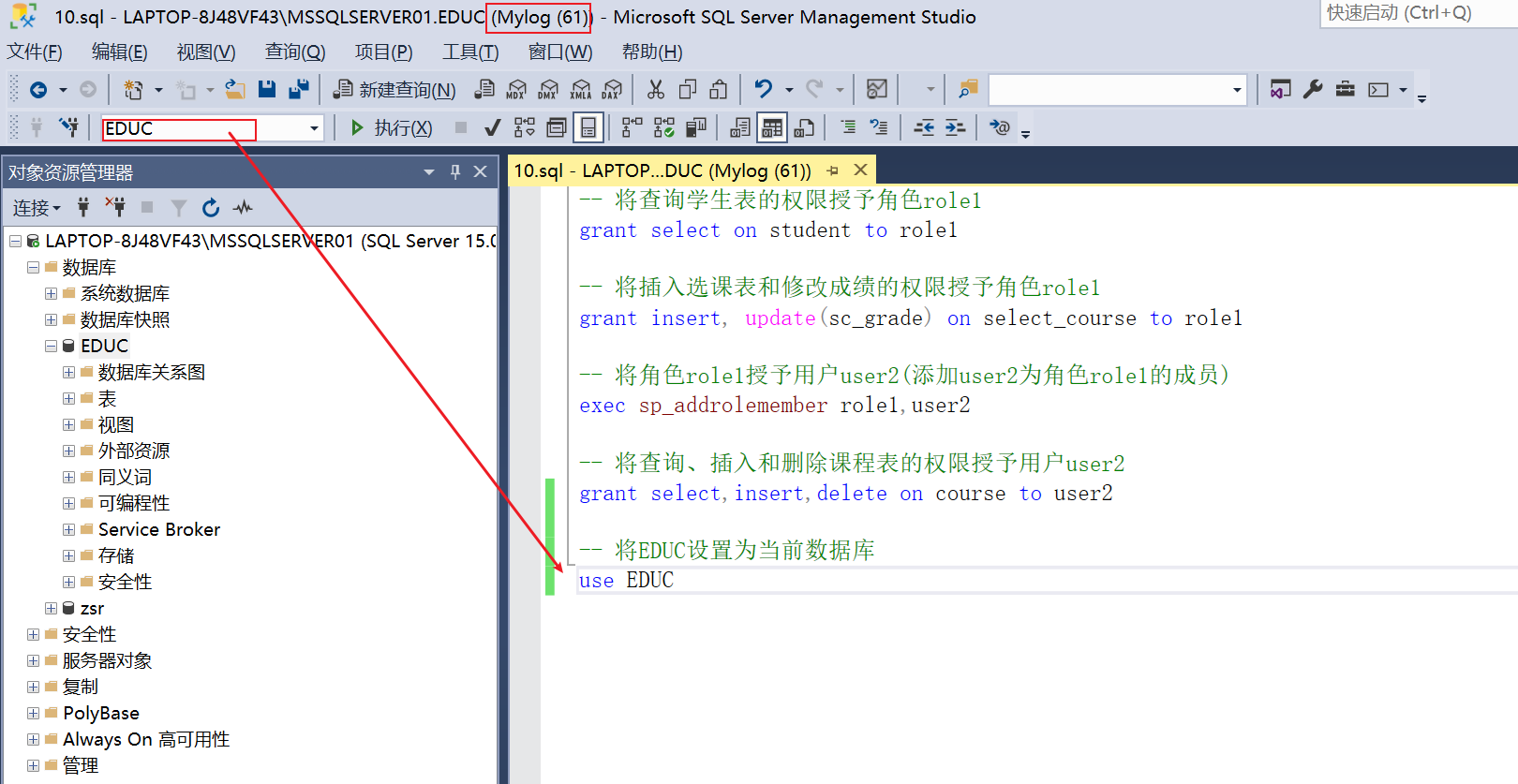
Task: Click the Parse checkmark icon
Action: tap(492, 127)
